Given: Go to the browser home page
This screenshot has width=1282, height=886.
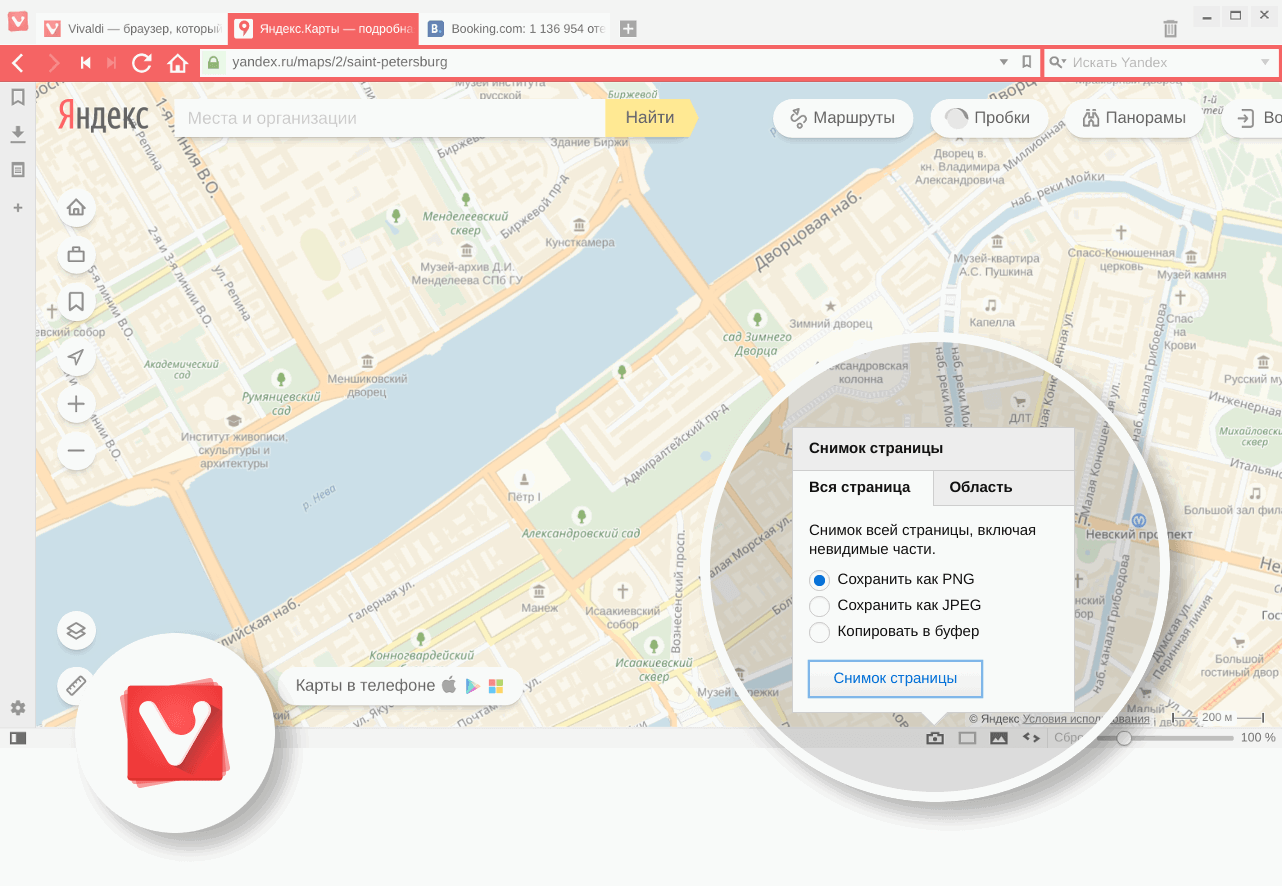Looking at the screenshot, I should point(178,63).
